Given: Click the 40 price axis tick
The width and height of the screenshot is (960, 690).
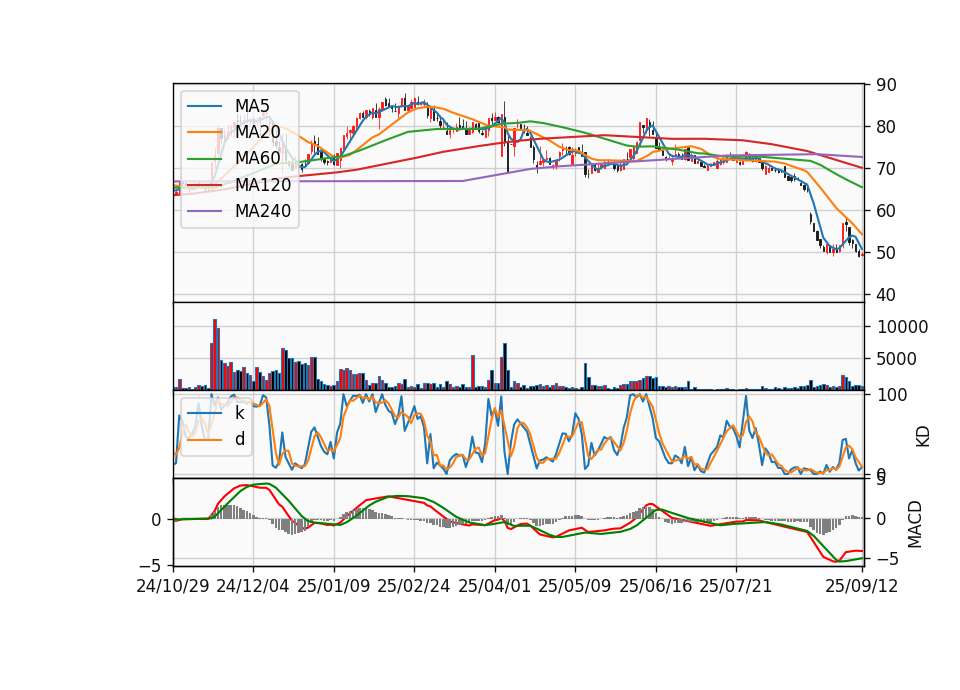Looking at the screenshot, I should pos(886,295).
